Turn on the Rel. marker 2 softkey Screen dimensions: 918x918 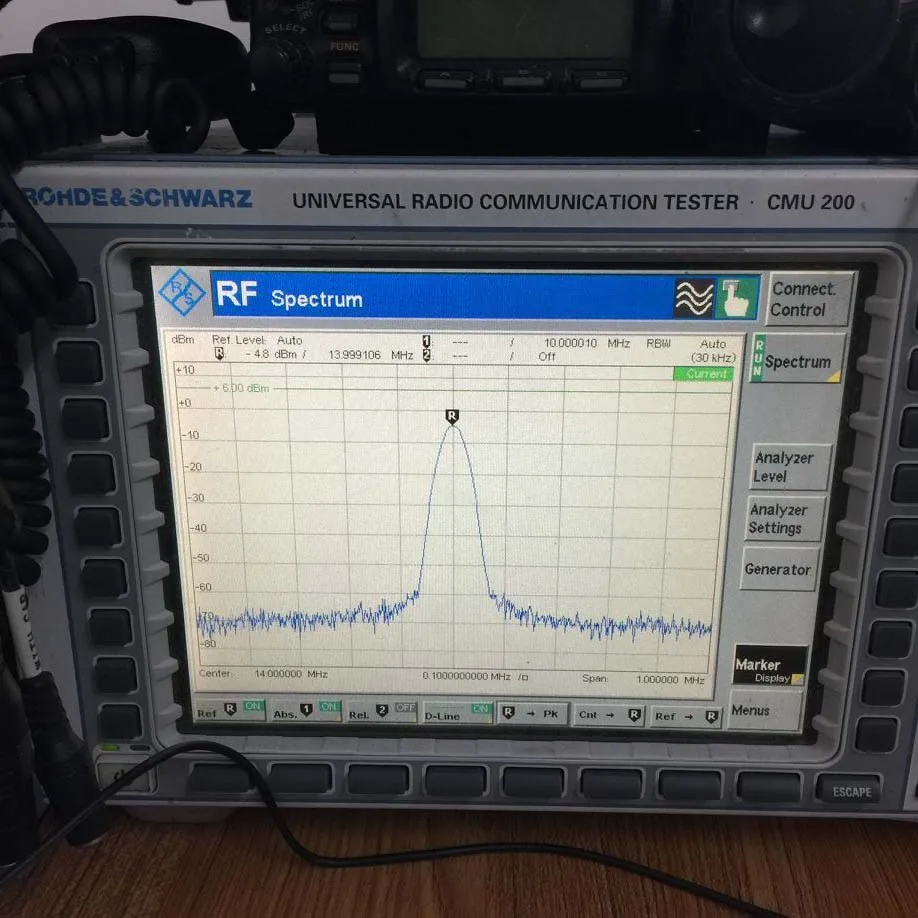(x=381, y=711)
